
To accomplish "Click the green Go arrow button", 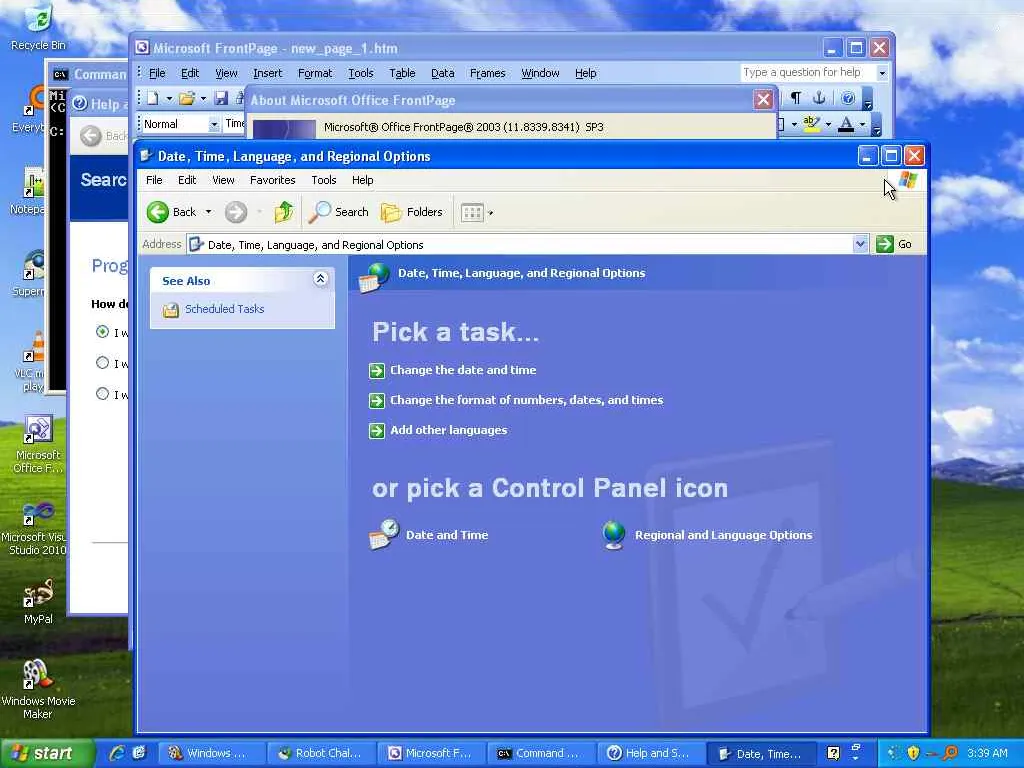I will tap(884, 244).
